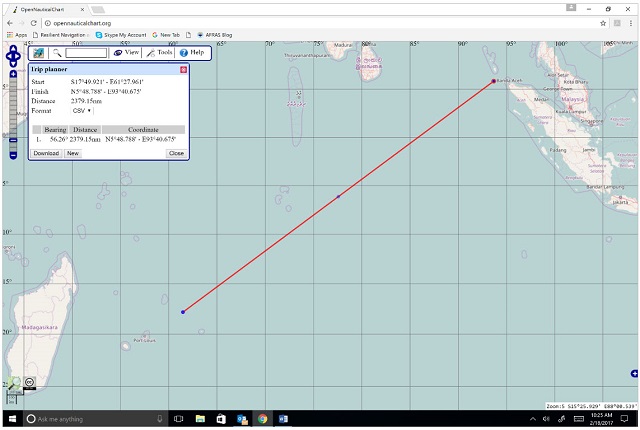Pan the map north with up arrow
Viewport: 640px width, 430px height.
point(13,49)
